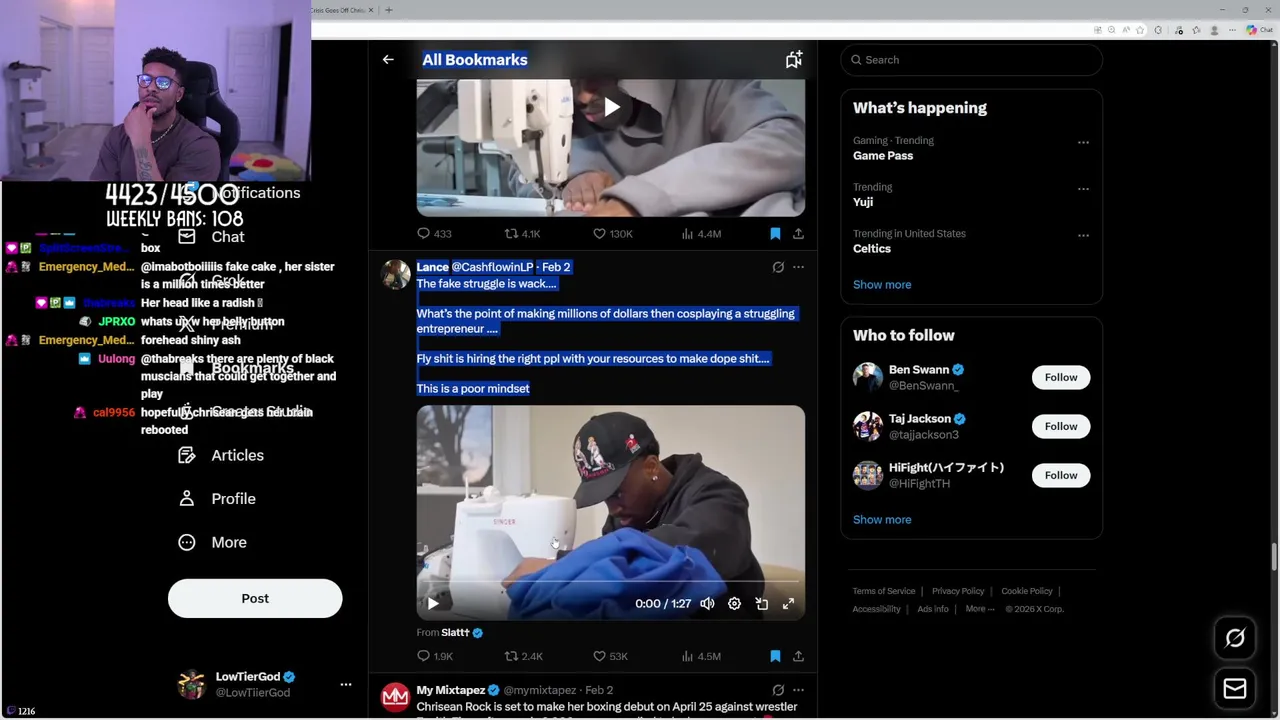Open video settings gear menu
Viewport: 1280px width, 720px height.
[x=734, y=604]
